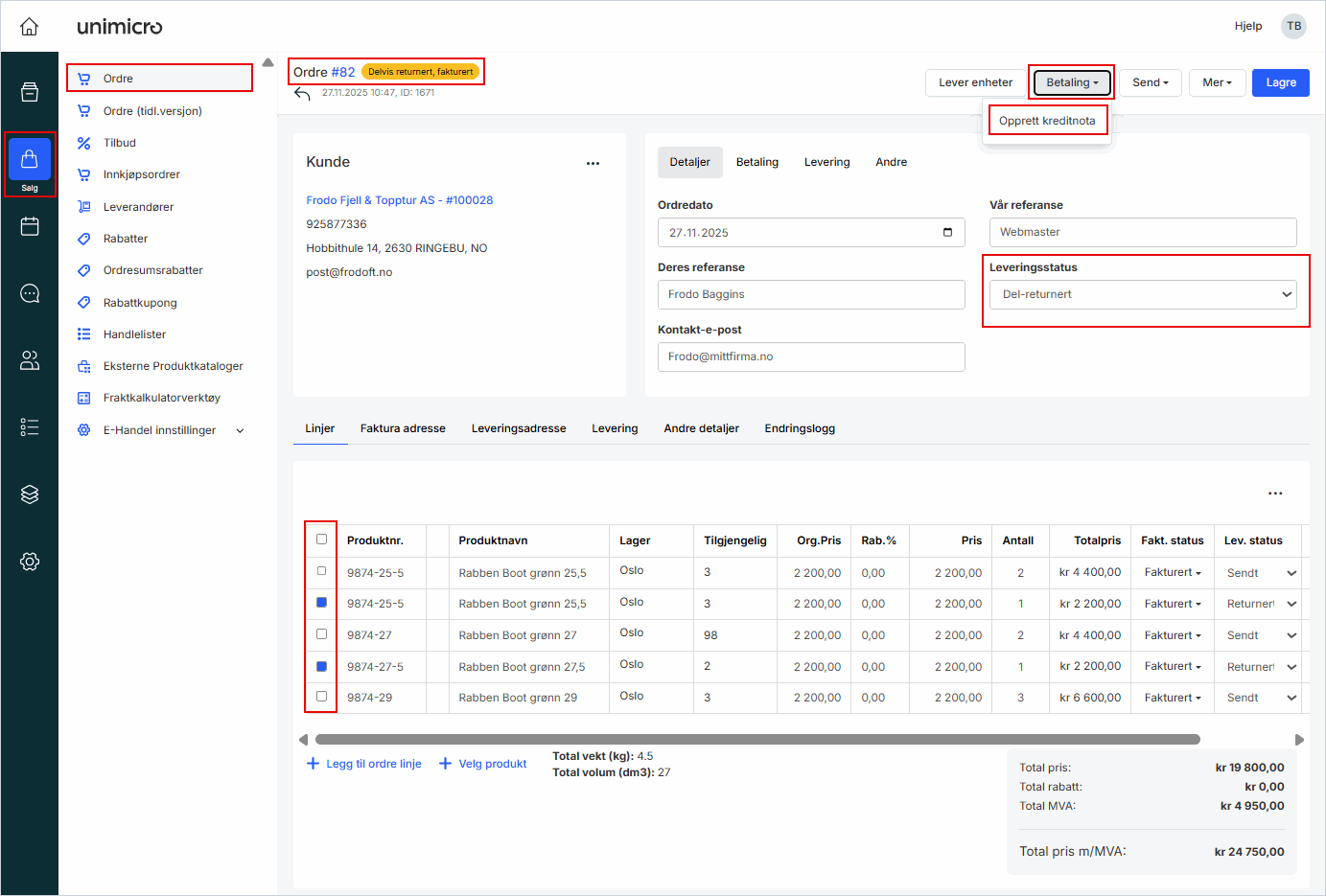
Task: Select Opprett kreditnota menu entry
Action: coord(1046,121)
